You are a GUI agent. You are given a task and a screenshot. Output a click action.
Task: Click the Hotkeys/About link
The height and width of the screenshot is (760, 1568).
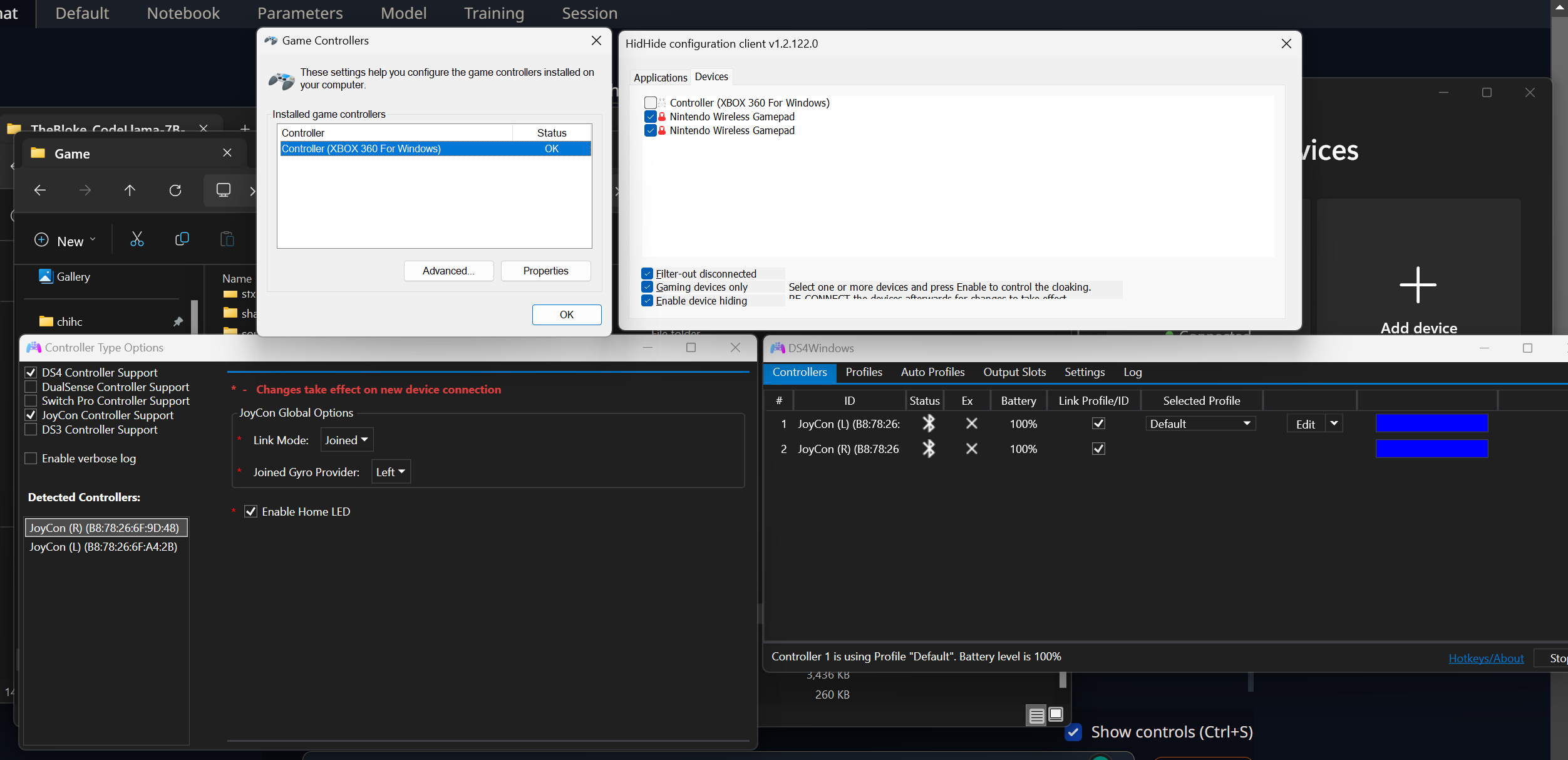[1487, 658]
